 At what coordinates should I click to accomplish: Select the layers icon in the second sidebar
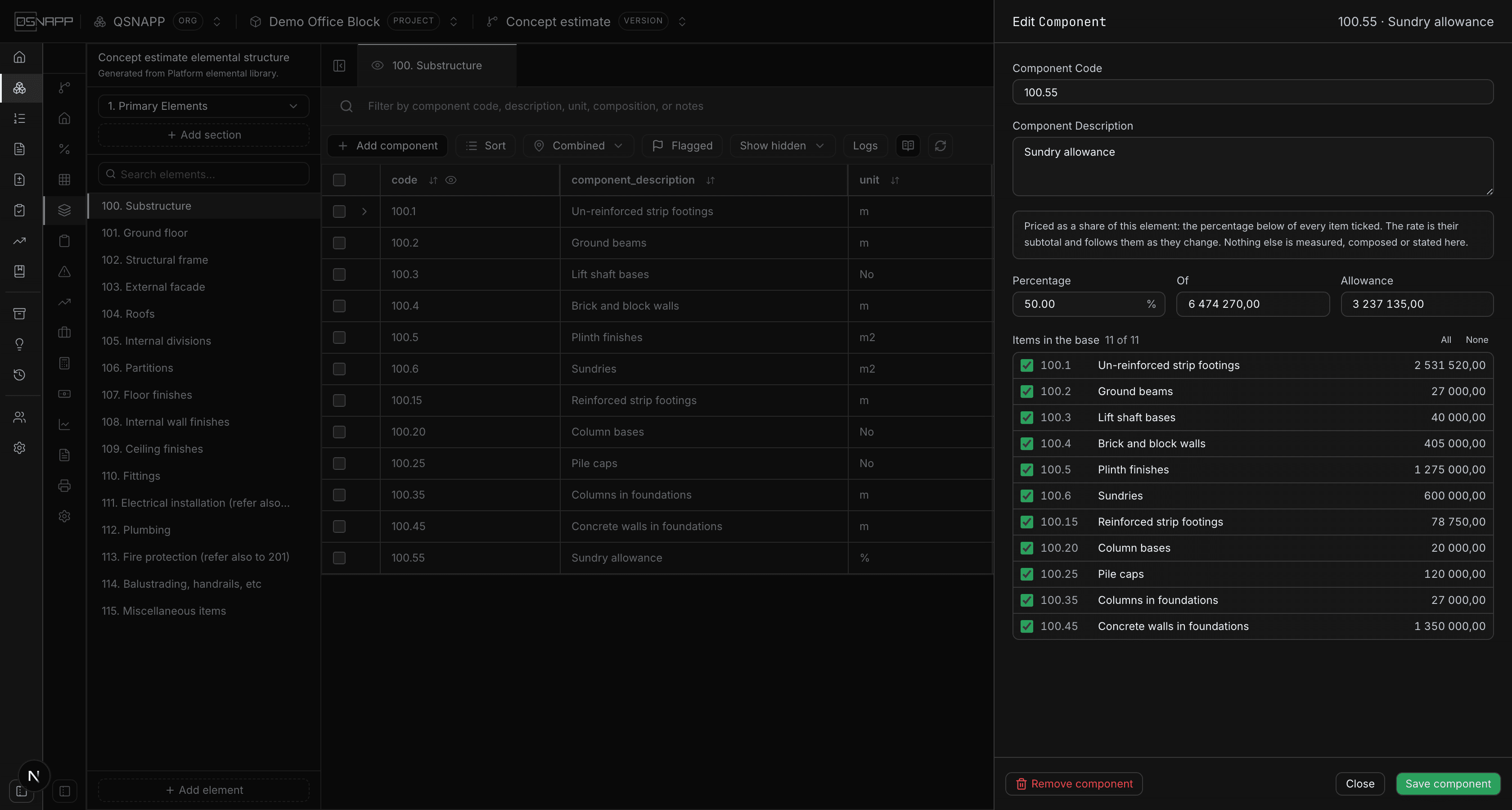pyautogui.click(x=64, y=210)
